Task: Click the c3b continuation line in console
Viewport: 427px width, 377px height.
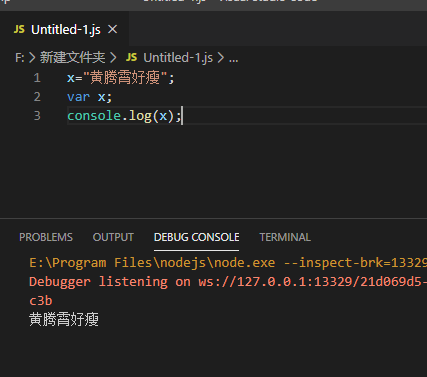Action: coord(41,301)
